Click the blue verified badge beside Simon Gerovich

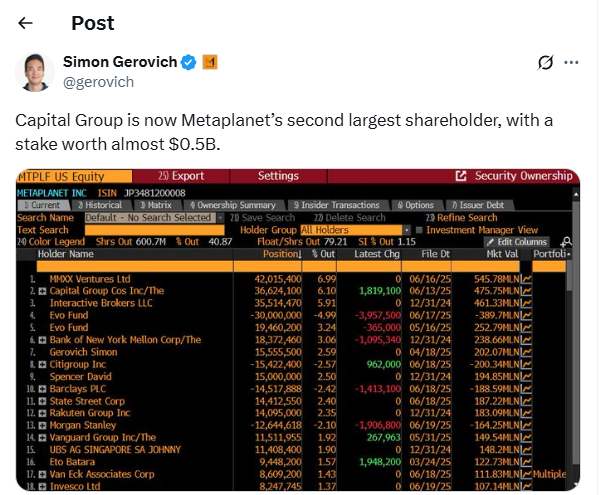click(x=188, y=62)
